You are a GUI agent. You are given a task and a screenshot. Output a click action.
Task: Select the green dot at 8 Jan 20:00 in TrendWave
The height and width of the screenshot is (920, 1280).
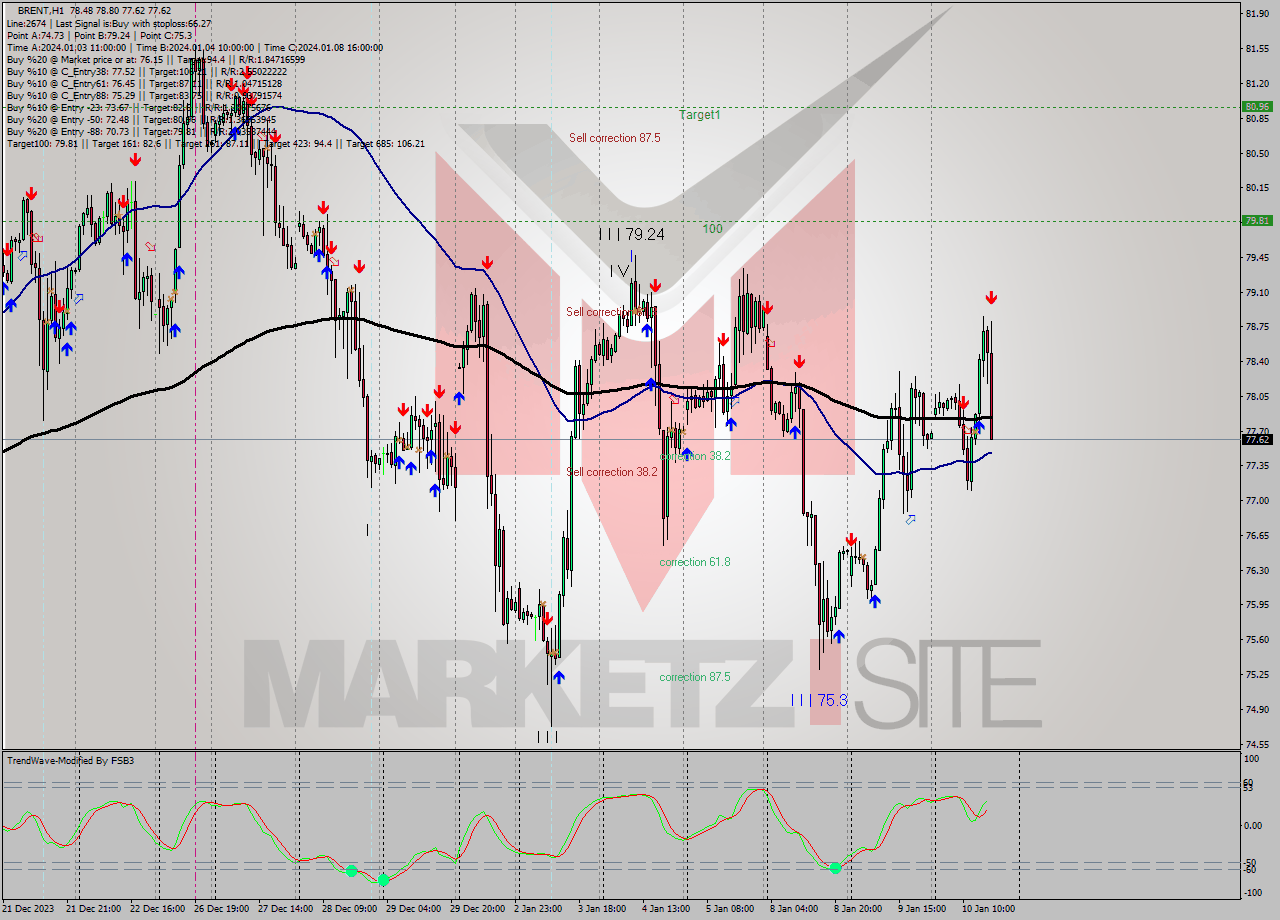(x=836, y=868)
